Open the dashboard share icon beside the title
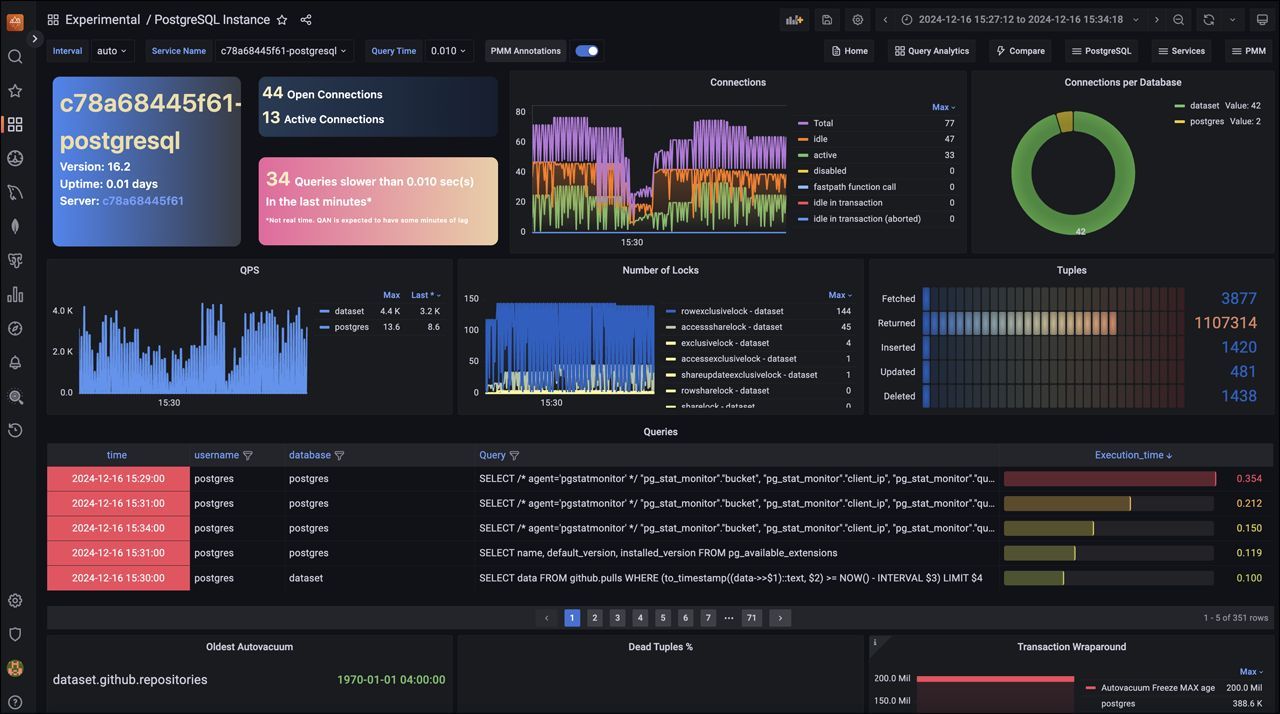The height and width of the screenshot is (714, 1280). (x=306, y=19)
